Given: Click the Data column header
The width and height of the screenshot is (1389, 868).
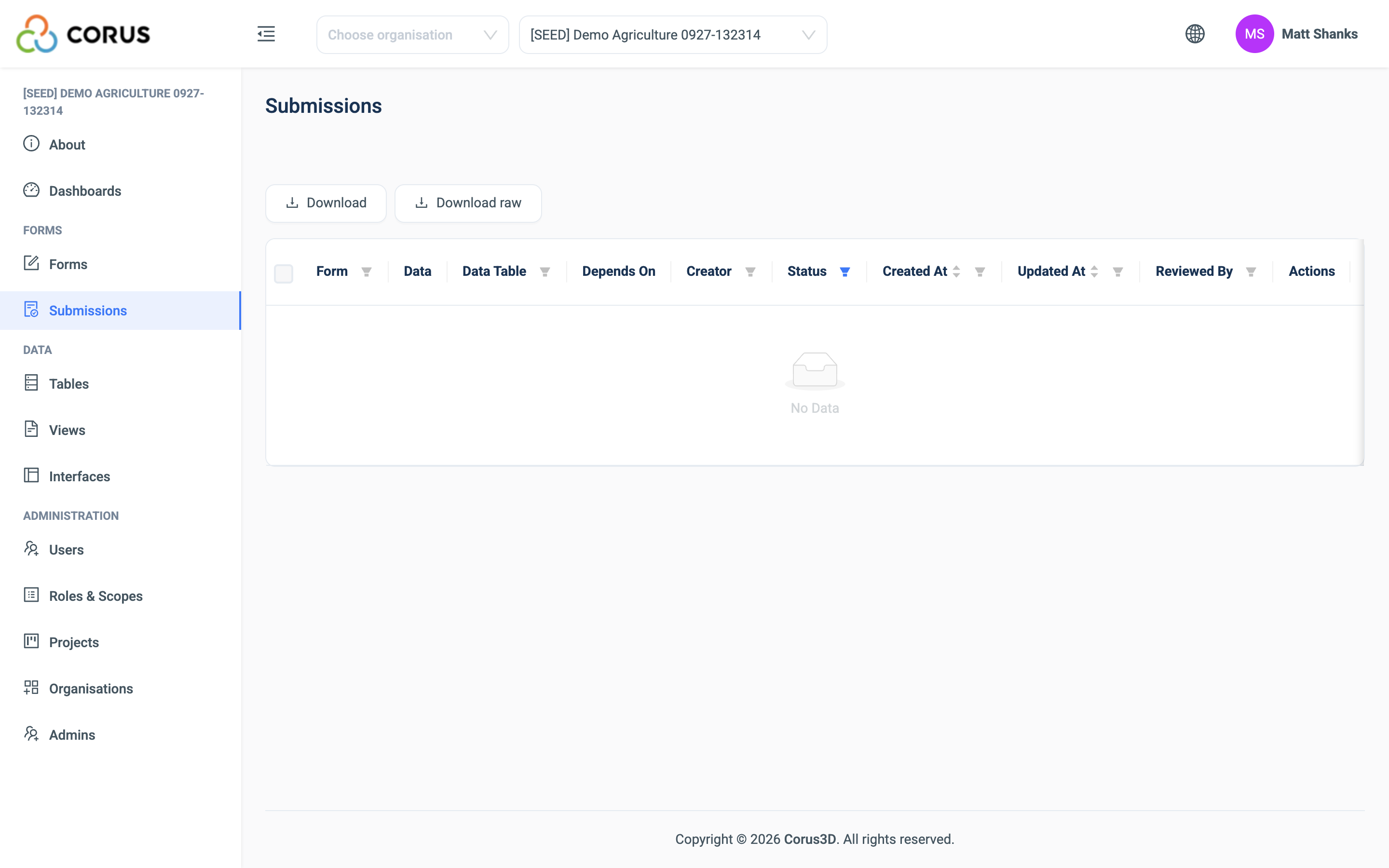Looking at the screenshot, I should pyautogui.click(x=417, y=271).
